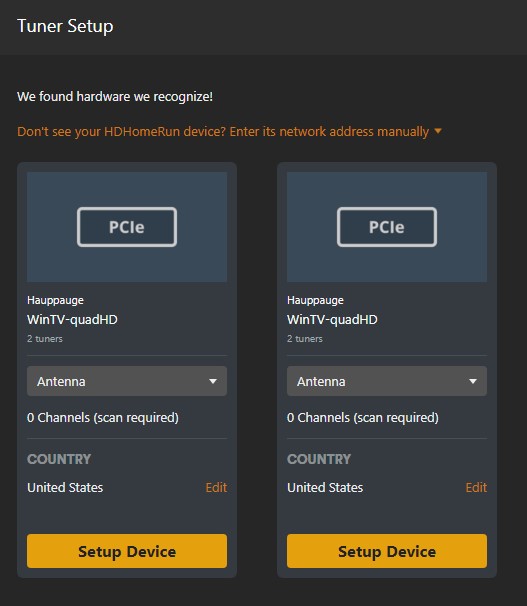Click '2 tuners' text on left card
Image resolution: width=527 pixels, height=606 pixels.
click(x=45, y=339)
